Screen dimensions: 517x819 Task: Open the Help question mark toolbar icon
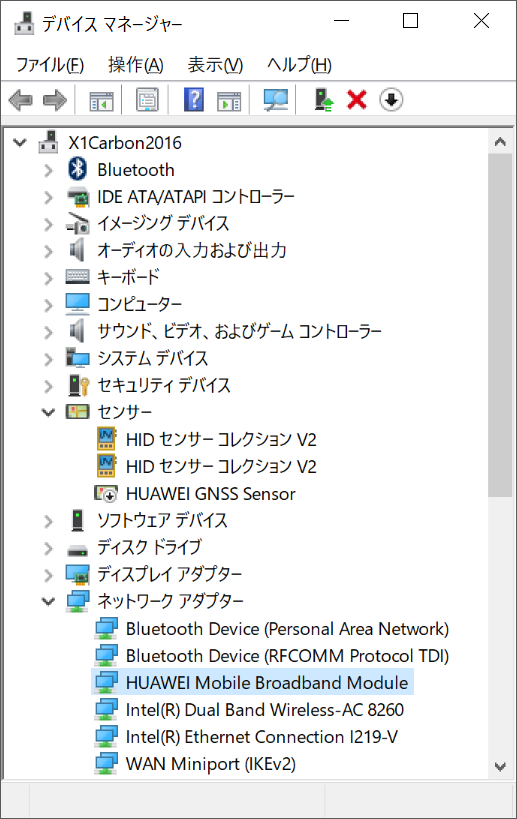point(194,100)
